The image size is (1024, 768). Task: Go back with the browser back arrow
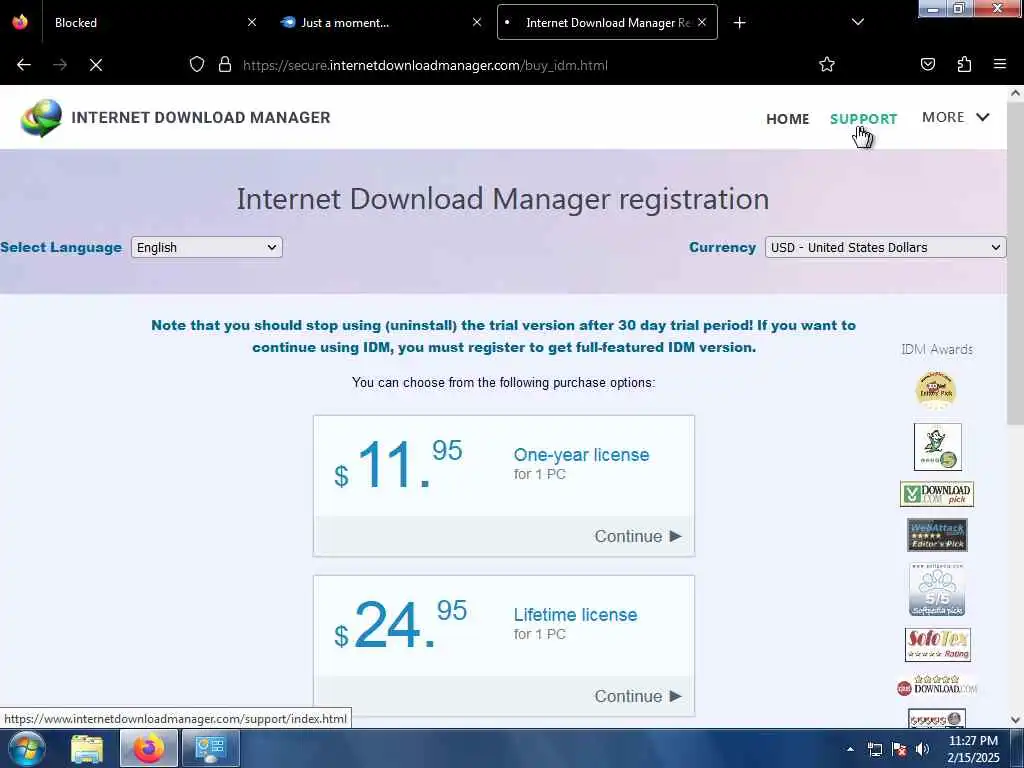click(x=24, y=65)
